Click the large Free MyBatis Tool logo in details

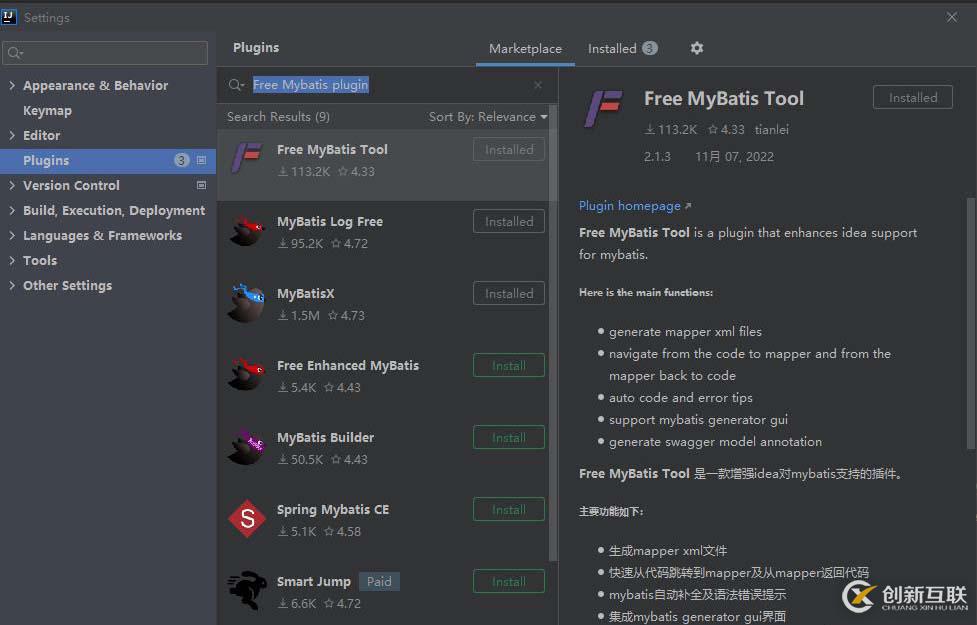[x=603, y=109]
